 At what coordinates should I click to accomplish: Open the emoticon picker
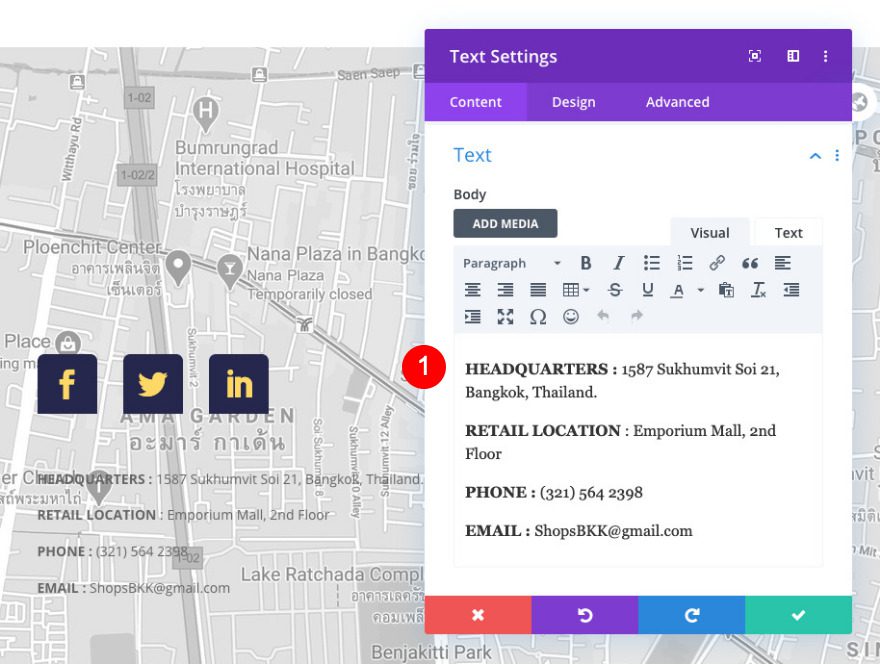571,316
